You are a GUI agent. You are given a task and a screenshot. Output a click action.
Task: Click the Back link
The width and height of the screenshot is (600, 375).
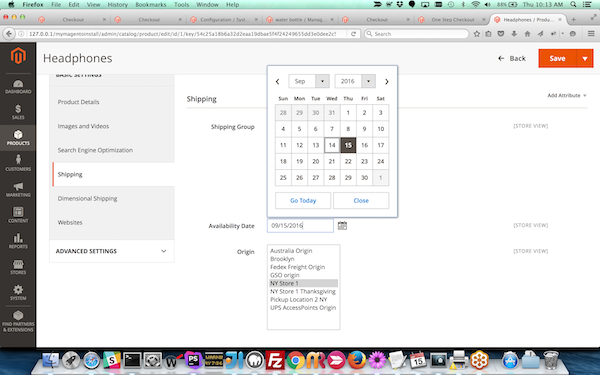coord(512,59)
